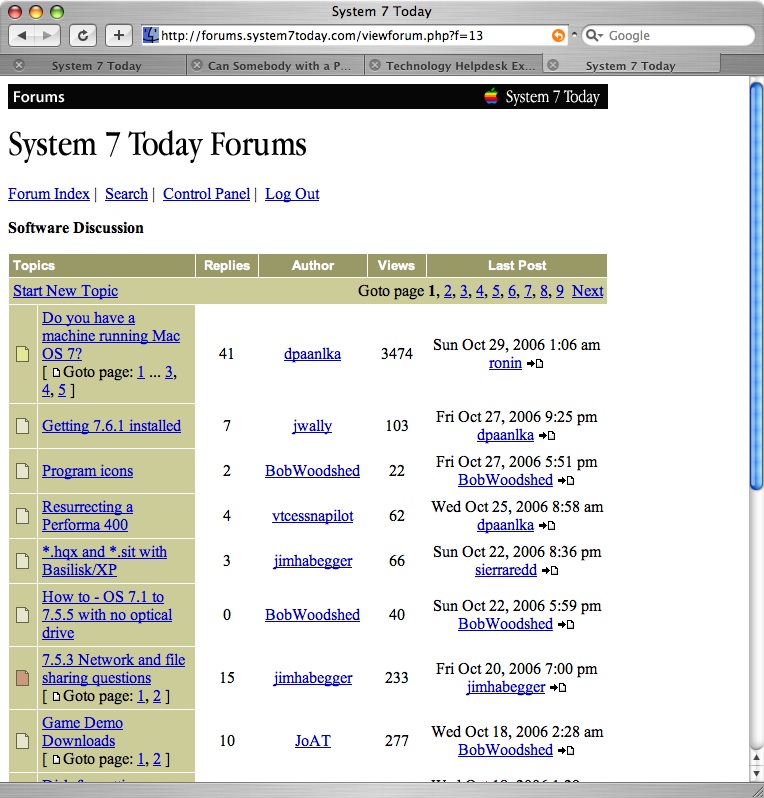The image size is (764, 798).
Task: Go to page 2 of 'Game Demo Downloads' topic
Action: [x=157, y=759]
